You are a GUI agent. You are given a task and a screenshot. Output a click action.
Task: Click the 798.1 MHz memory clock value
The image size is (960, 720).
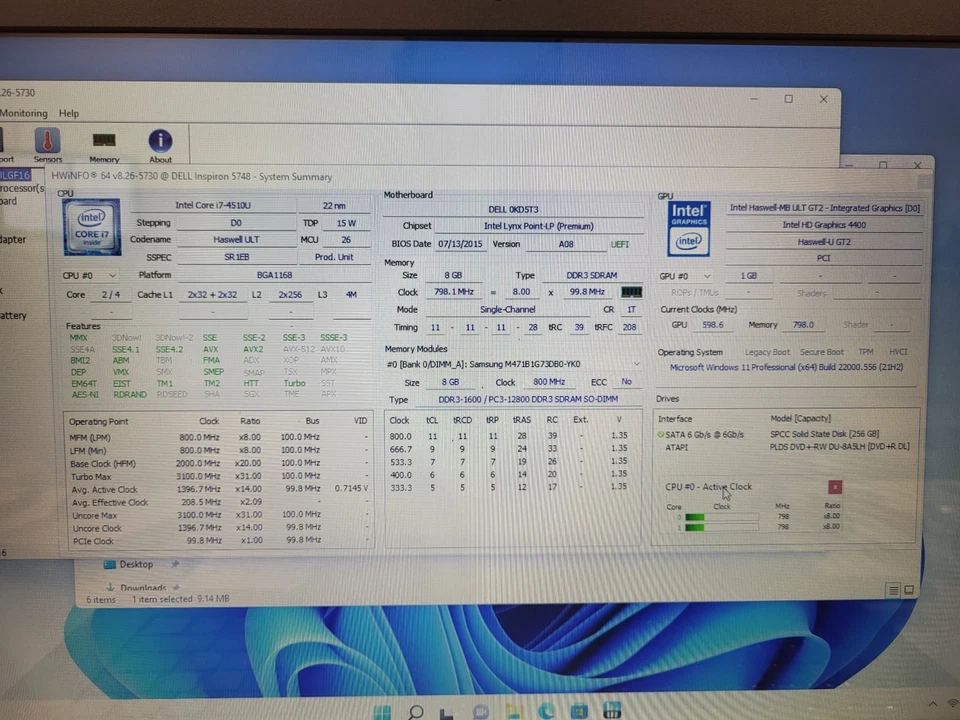(454, 291)
